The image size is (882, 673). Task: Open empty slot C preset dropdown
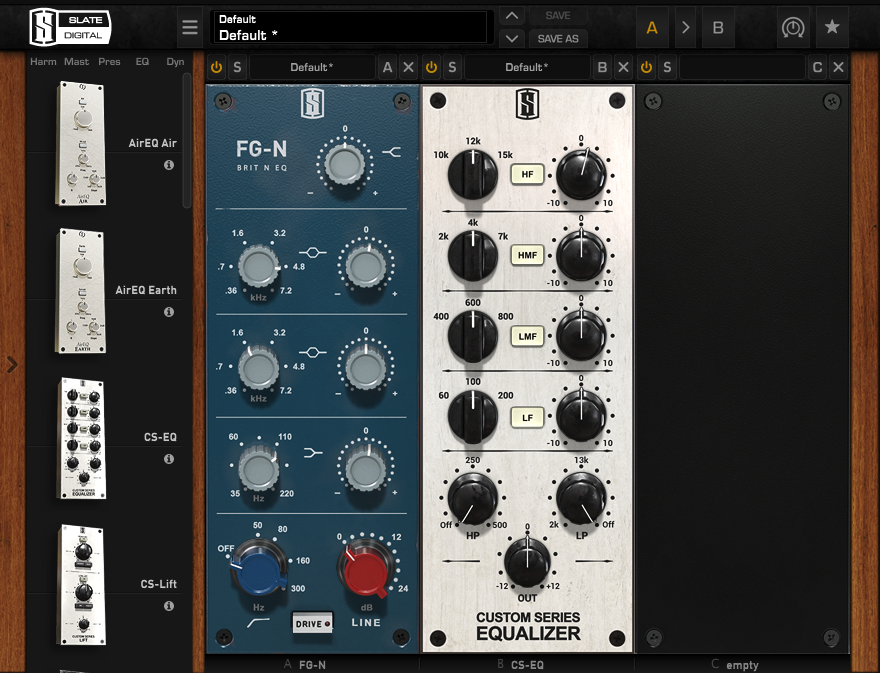(742, 68)
